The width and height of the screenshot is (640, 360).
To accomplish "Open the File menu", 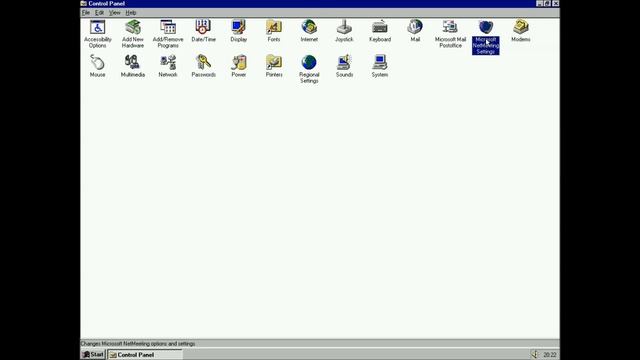I will pyautogui.click(x=86, y=13).
